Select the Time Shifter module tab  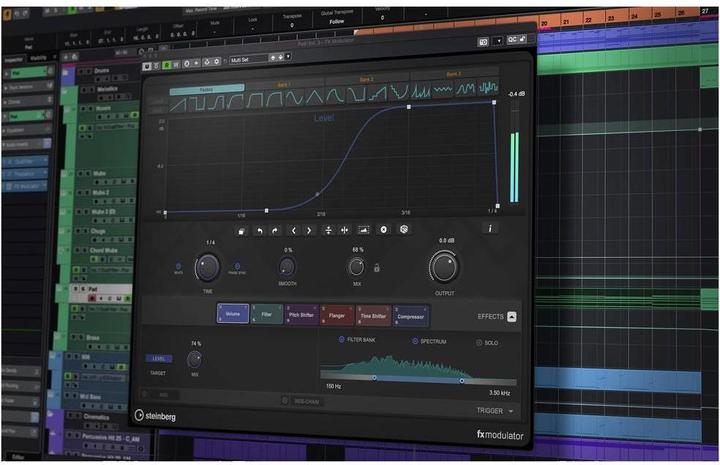pyautogui.click(x=373, y=316)
